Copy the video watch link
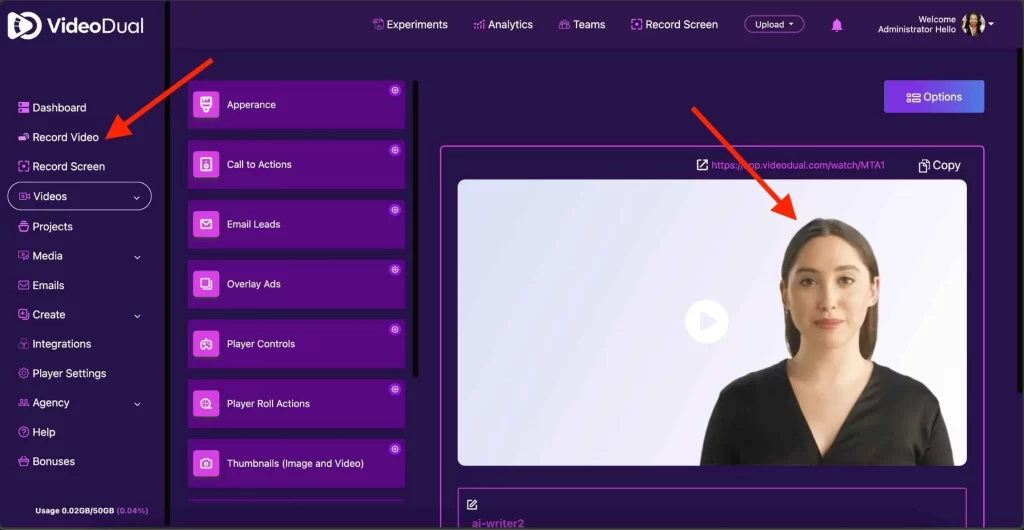The image size is (1024, 530). pyautogui.click(x=939, y=165)
